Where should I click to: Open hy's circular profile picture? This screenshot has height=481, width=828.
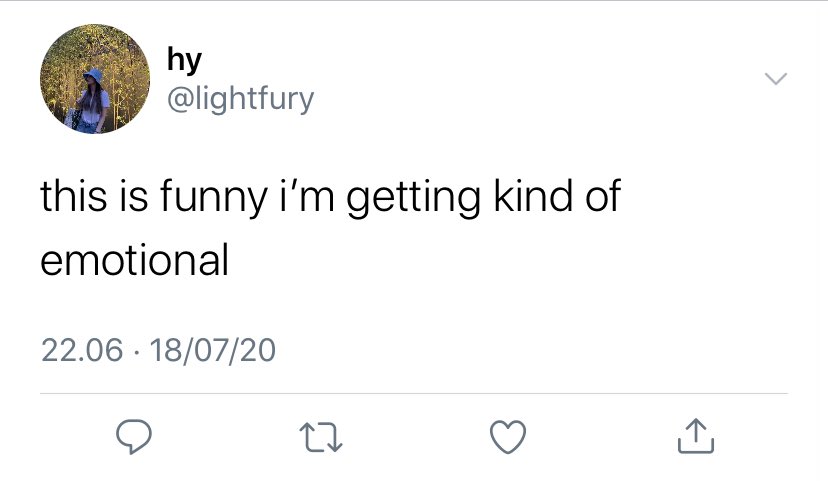(x=95, y=79)
